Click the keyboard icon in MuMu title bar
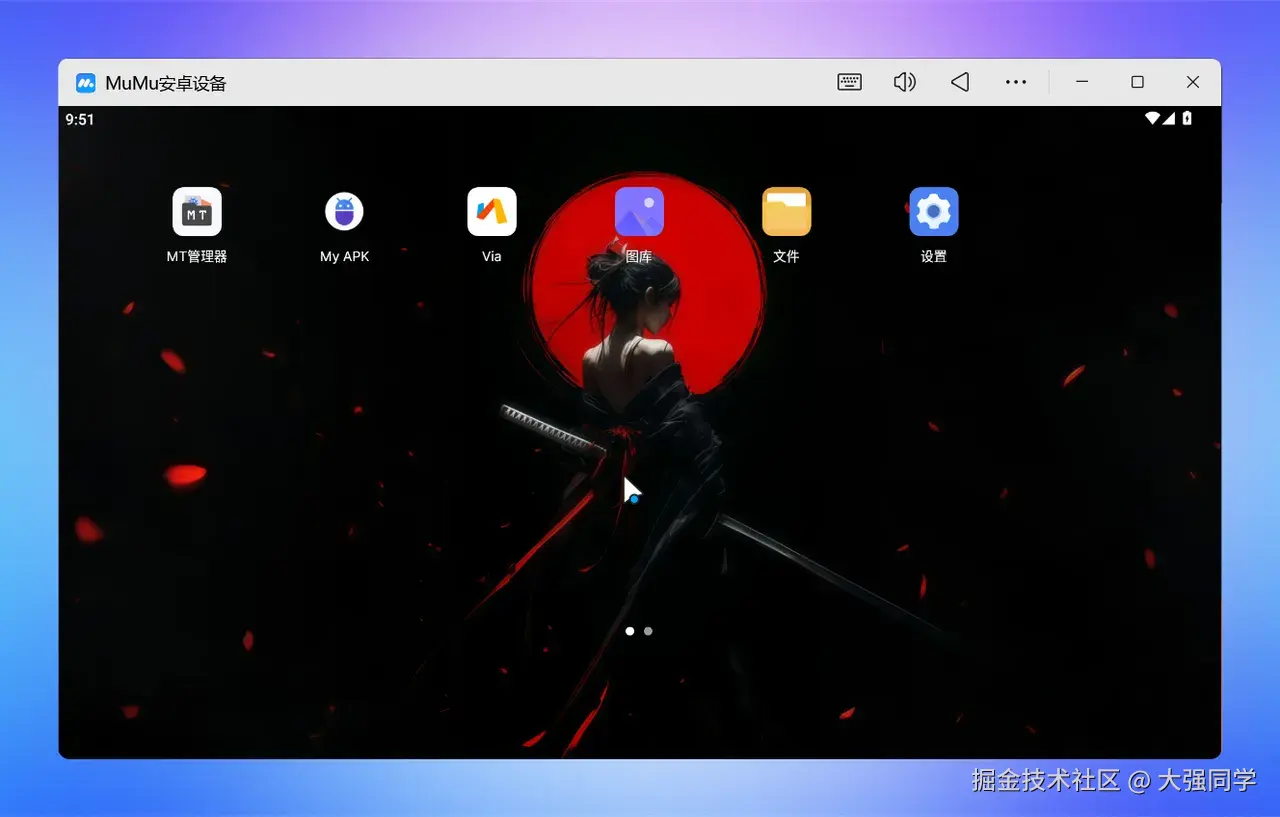Screen dimensions: 1280x817 click(850, 82)
